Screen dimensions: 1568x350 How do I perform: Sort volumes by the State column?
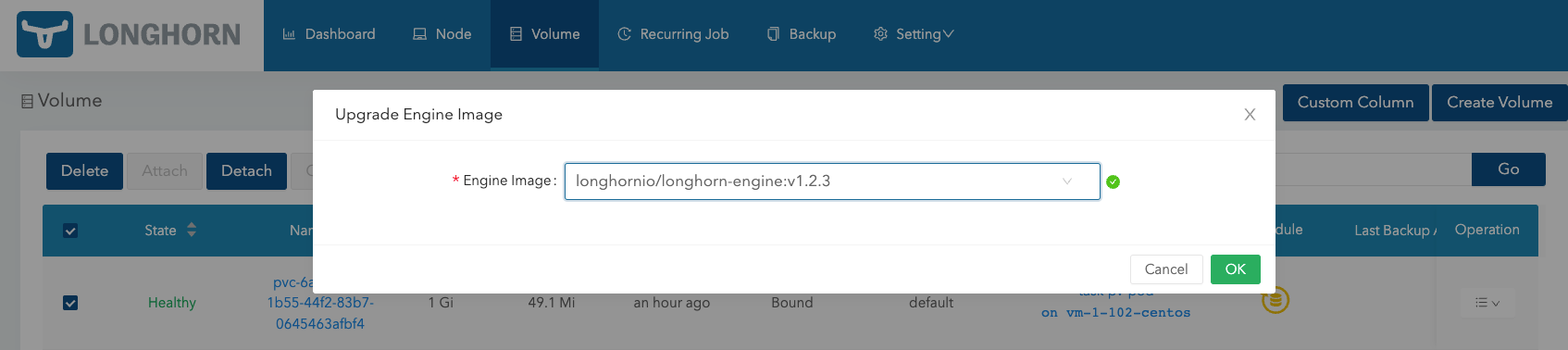point(192,230)
